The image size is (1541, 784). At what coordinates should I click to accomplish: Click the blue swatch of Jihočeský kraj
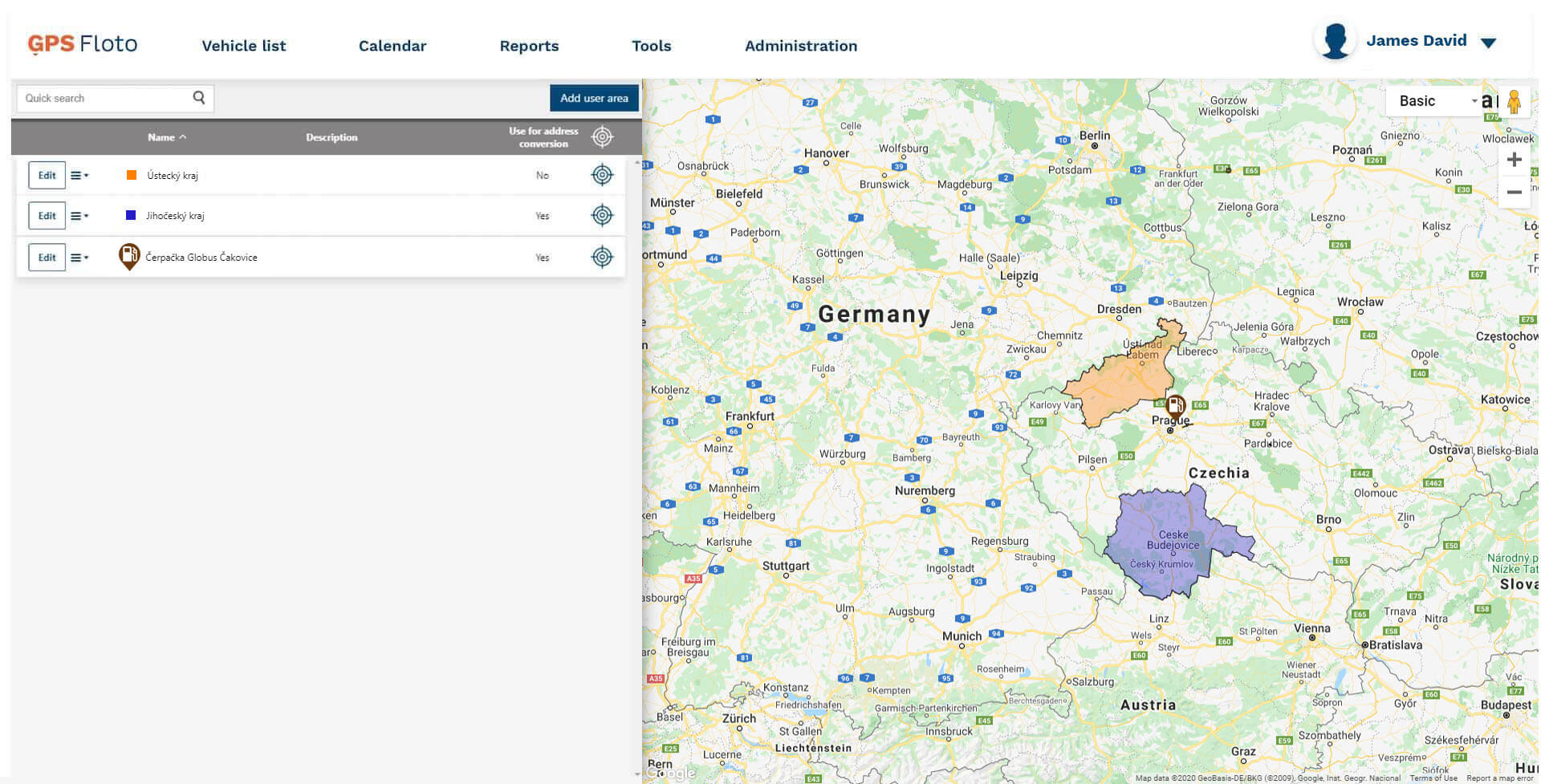coord(131,215)
